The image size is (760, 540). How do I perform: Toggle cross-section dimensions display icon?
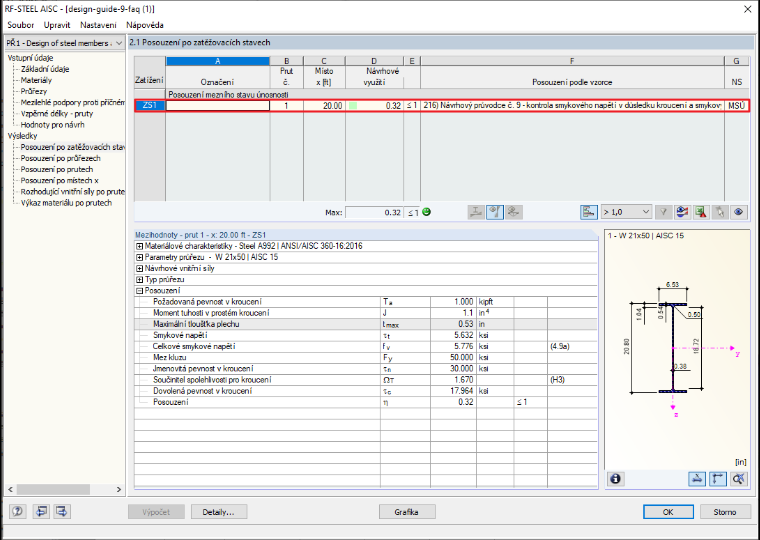tap(697, 479)
